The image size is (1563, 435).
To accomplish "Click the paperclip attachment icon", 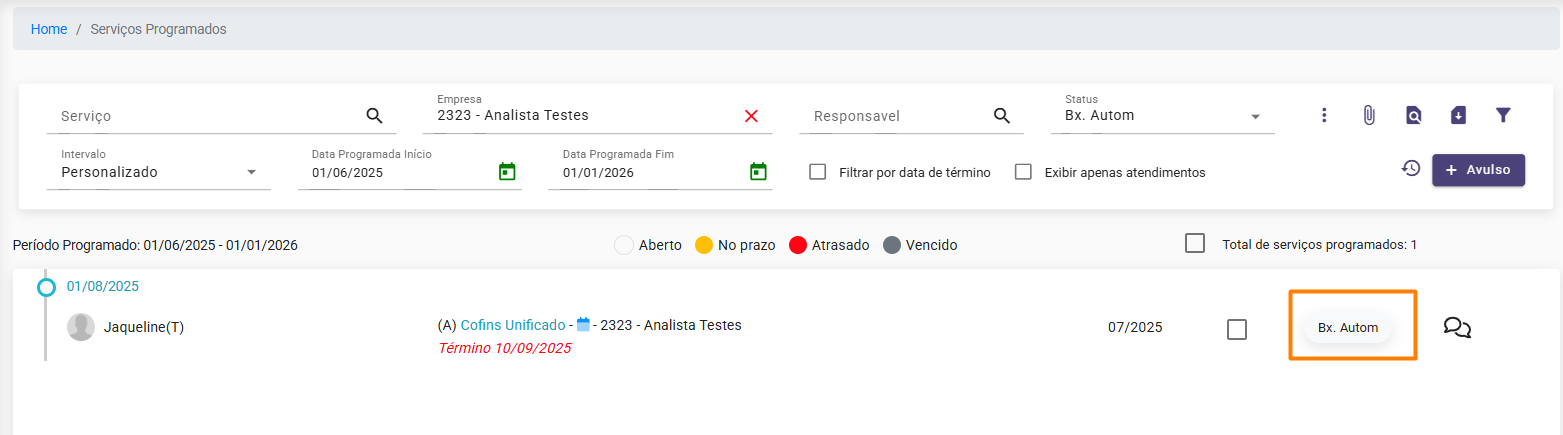I will pyautogui.click(x=1369, y=116).
